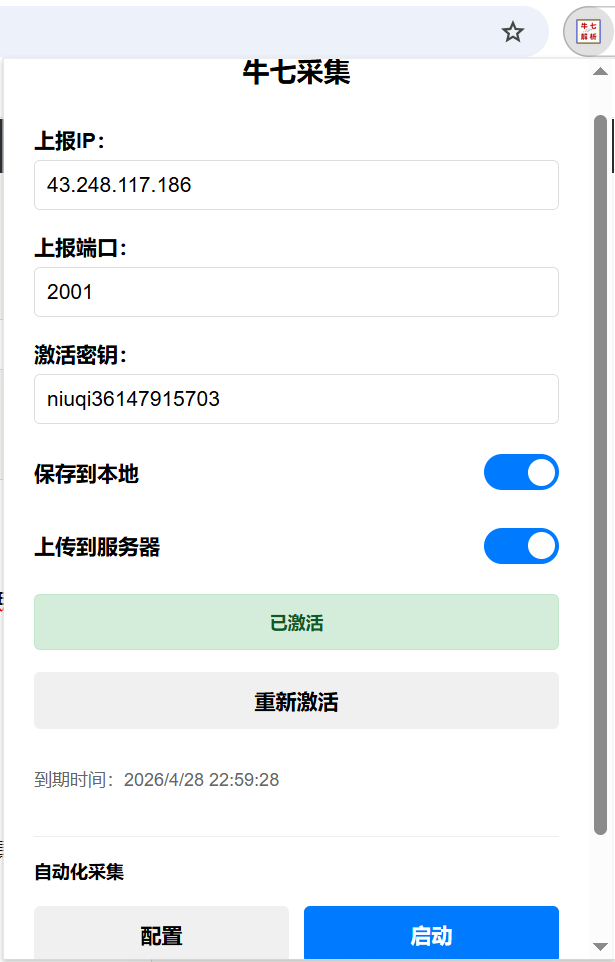The width and height of the screenshot is (615, 962).
Task: Click the scrollbar down arrow
Action: [600, 947]
